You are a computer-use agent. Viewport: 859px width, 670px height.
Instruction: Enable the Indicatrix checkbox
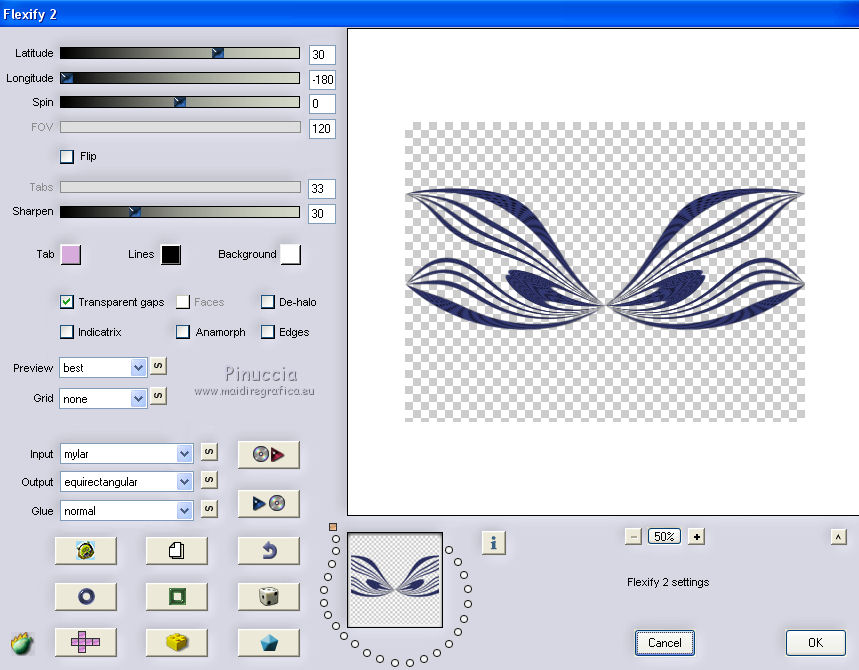[x=67, y=332]
